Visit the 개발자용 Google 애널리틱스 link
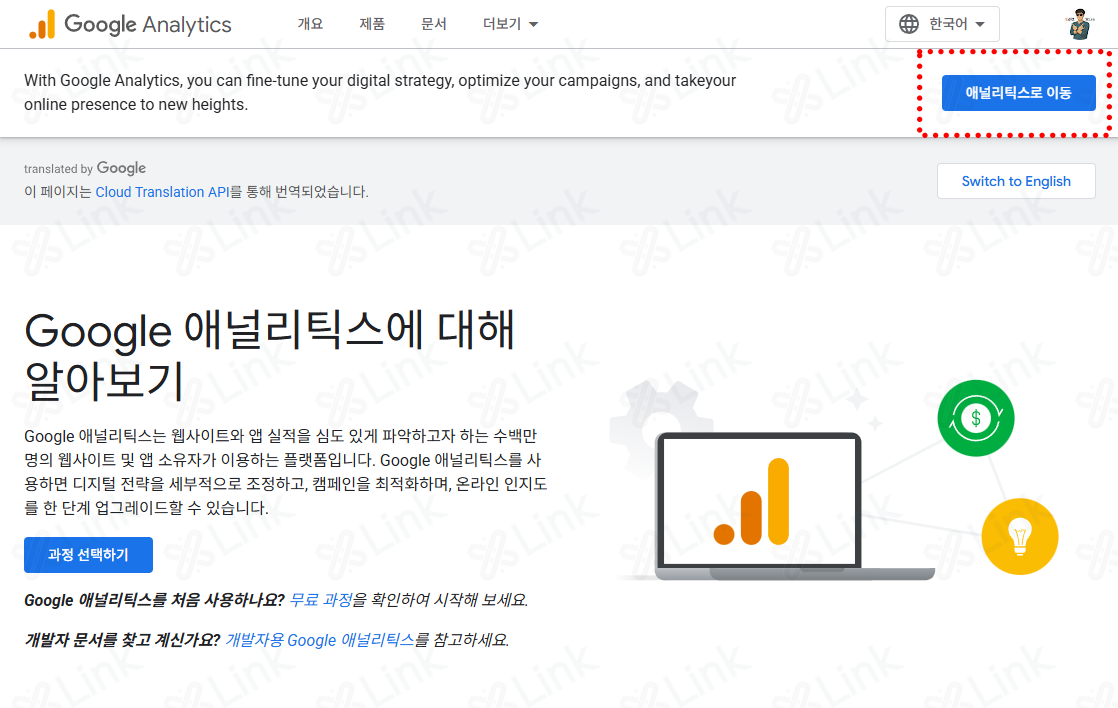This screenshot has height=708, width=1118. tap(320, 640)
